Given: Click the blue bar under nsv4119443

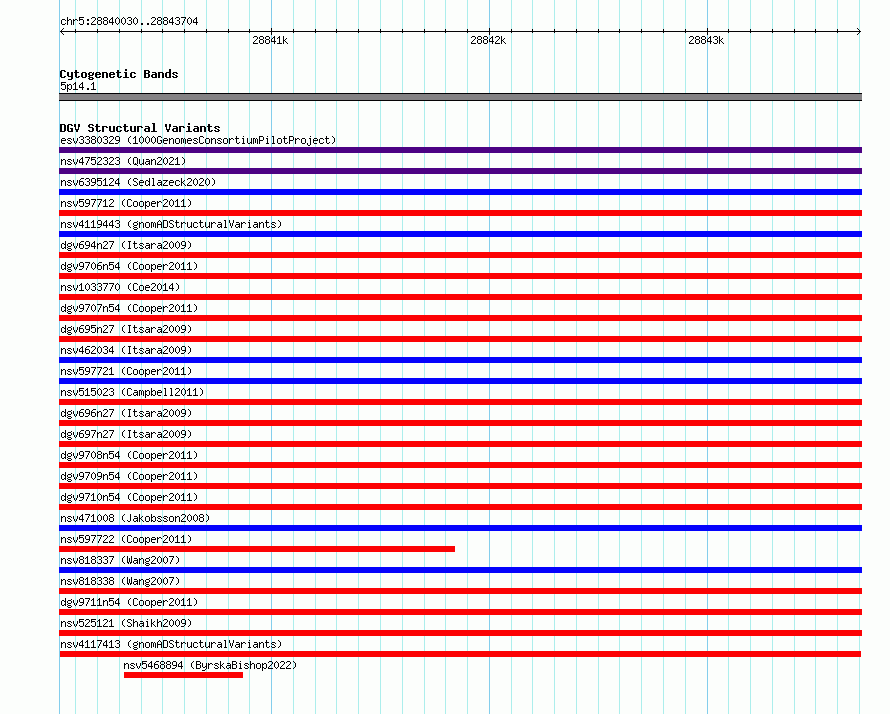Looking at the screenshot, I should coord(460,234).
